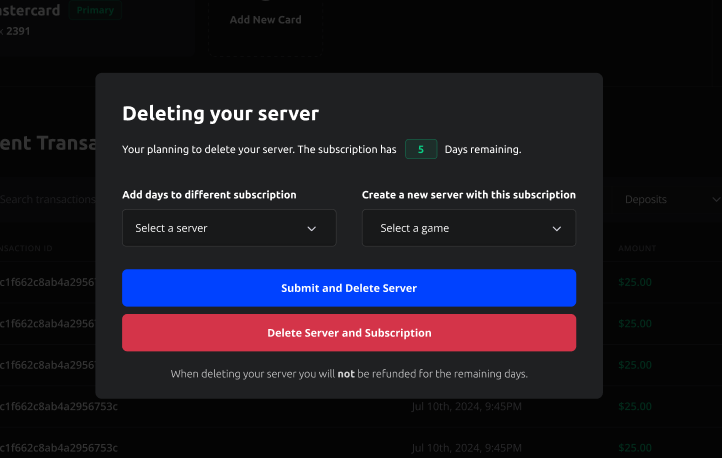Screen dimensions: 722x458
Task: Open the 'Select a server' dropdown
Action: [229, 228]
